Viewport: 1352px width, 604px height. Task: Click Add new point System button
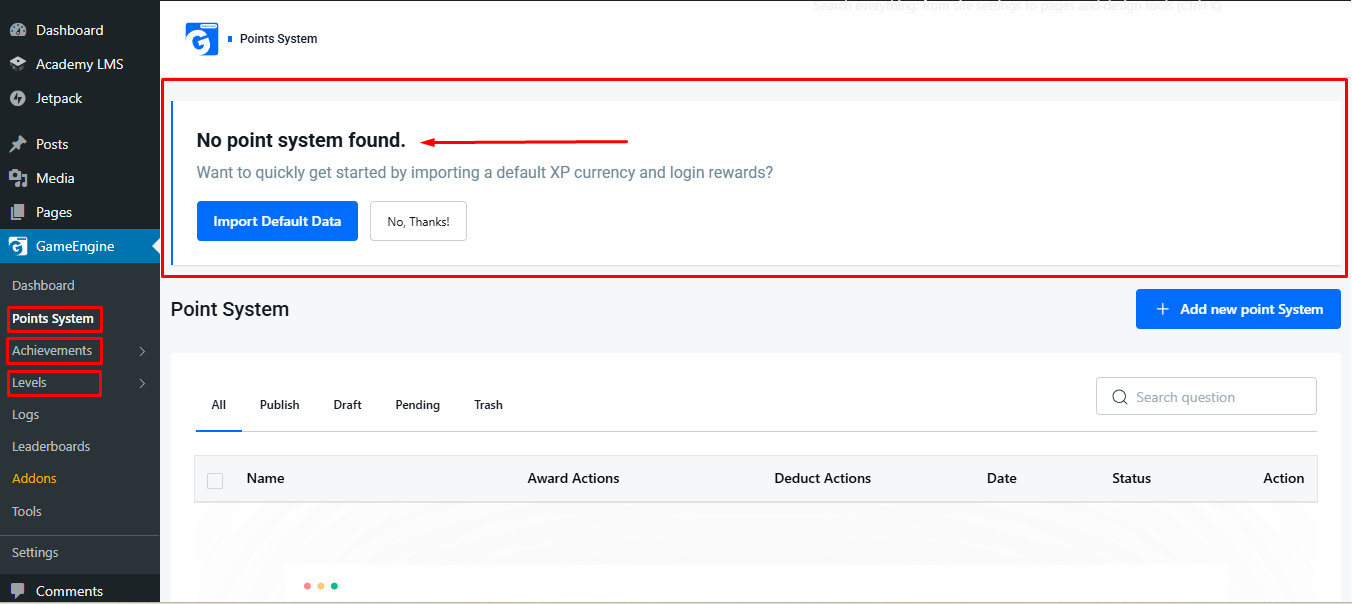coord(1238,309)
